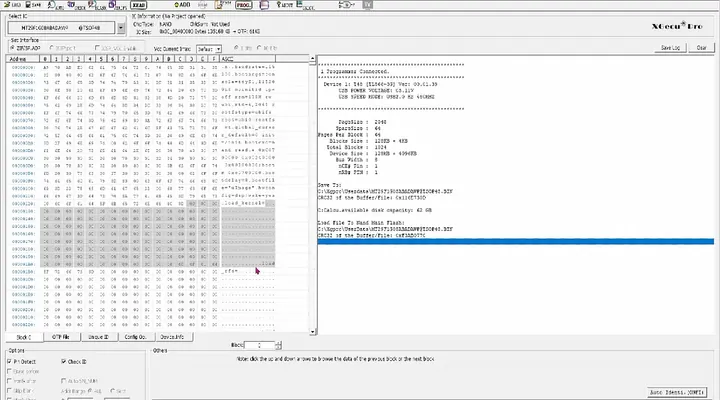Screen dimensions: 720x400
Task: Click the LOAD file toolbar icon
Action: click(12, 5)
